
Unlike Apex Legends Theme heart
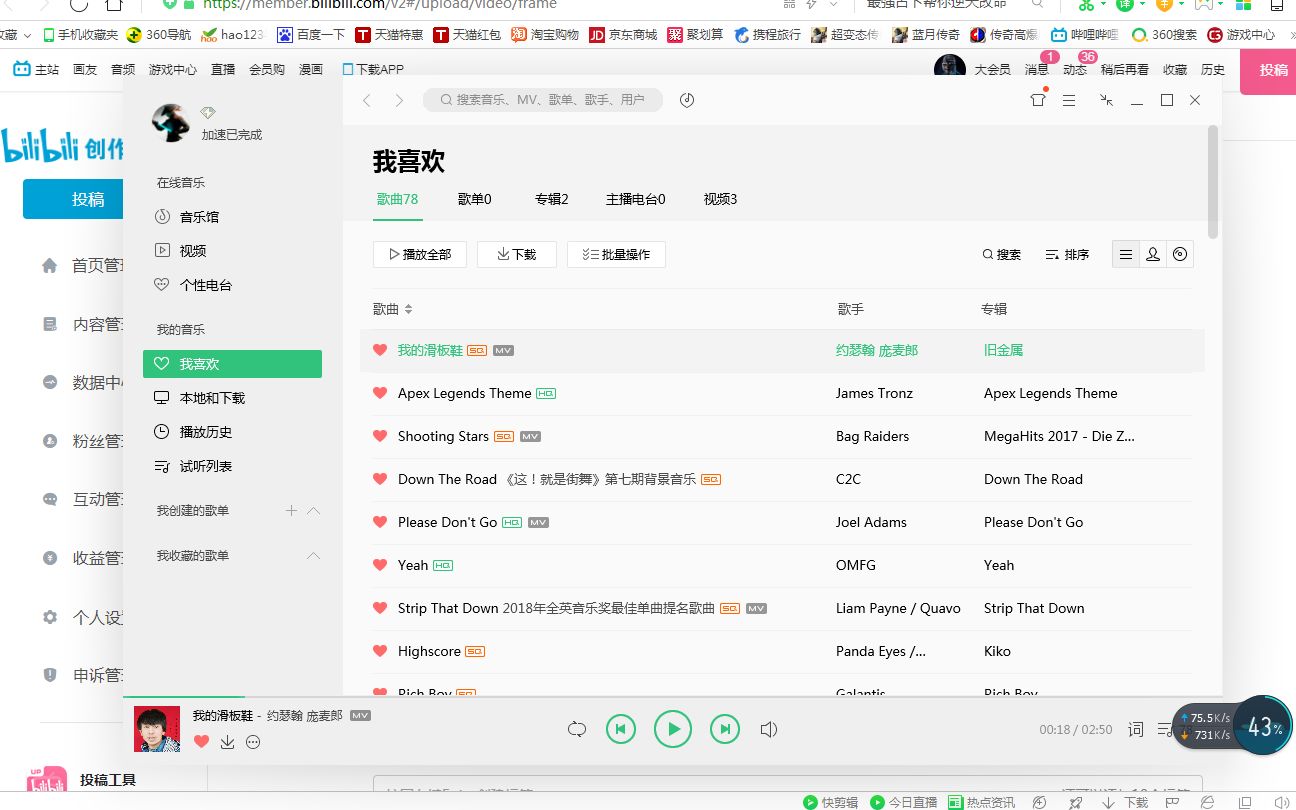point(380,393)
